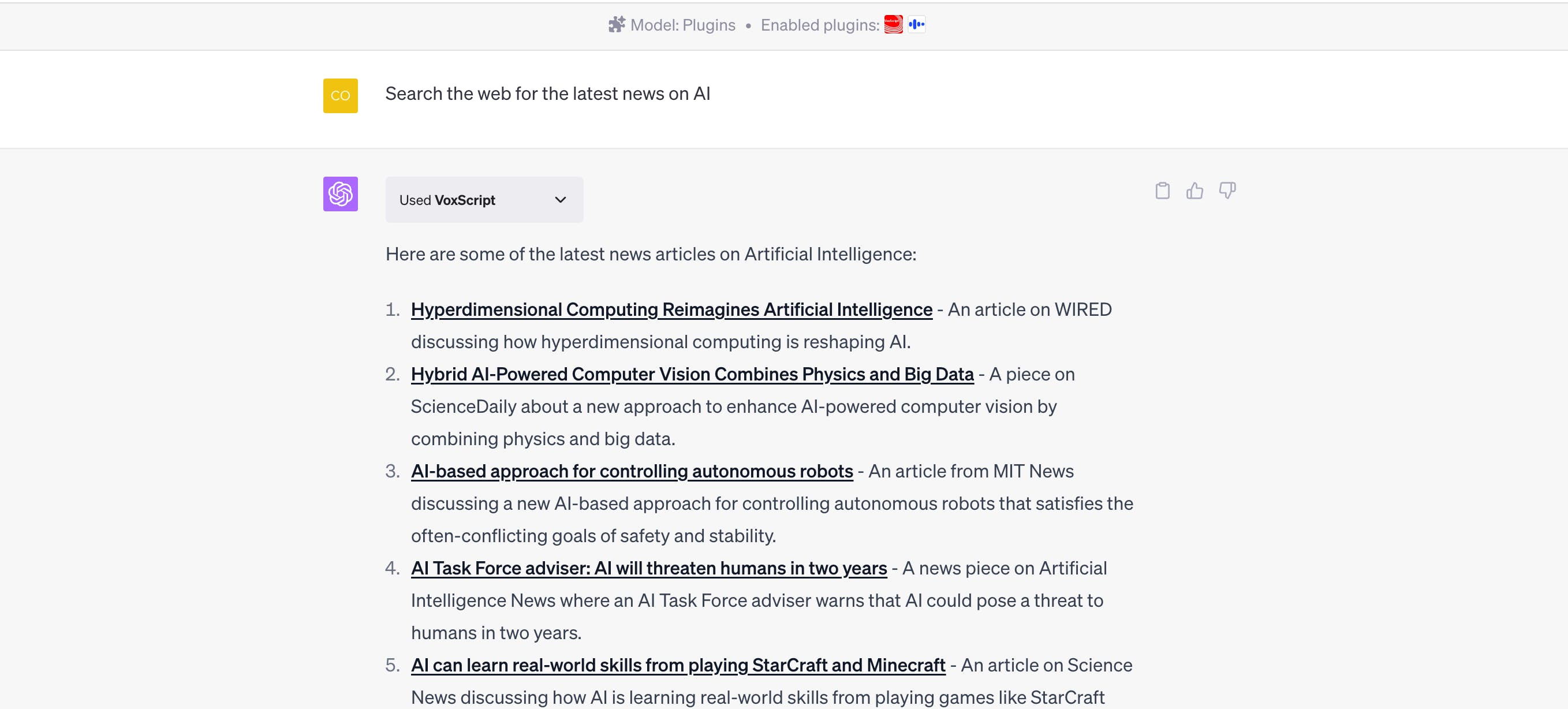
Task: Click the Enabled plugins label
Action: [819, 25]
